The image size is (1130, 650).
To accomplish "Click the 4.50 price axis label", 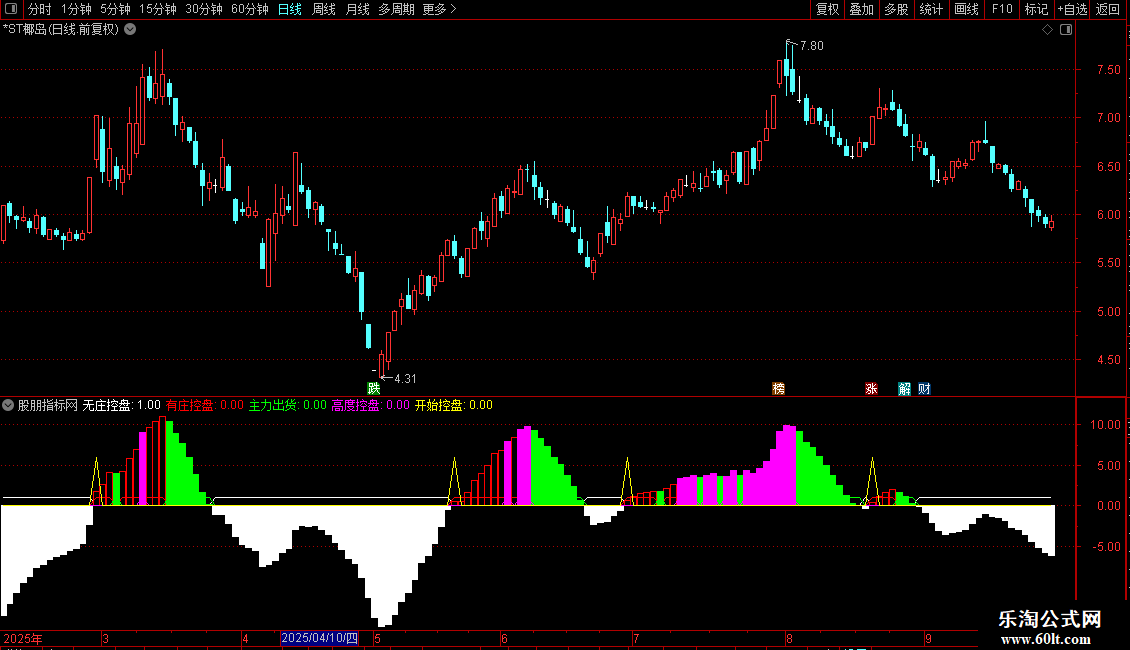I will pos(1108,360).
